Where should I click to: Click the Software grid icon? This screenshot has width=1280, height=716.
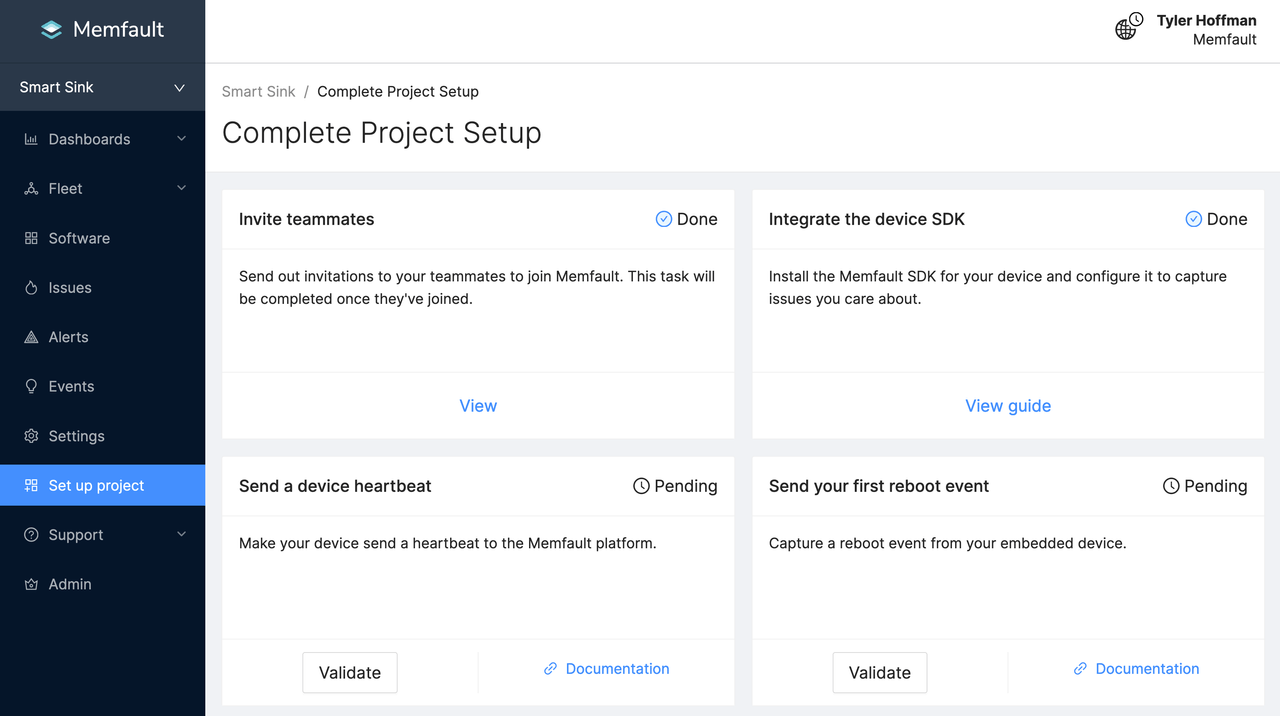click(31, 238)
